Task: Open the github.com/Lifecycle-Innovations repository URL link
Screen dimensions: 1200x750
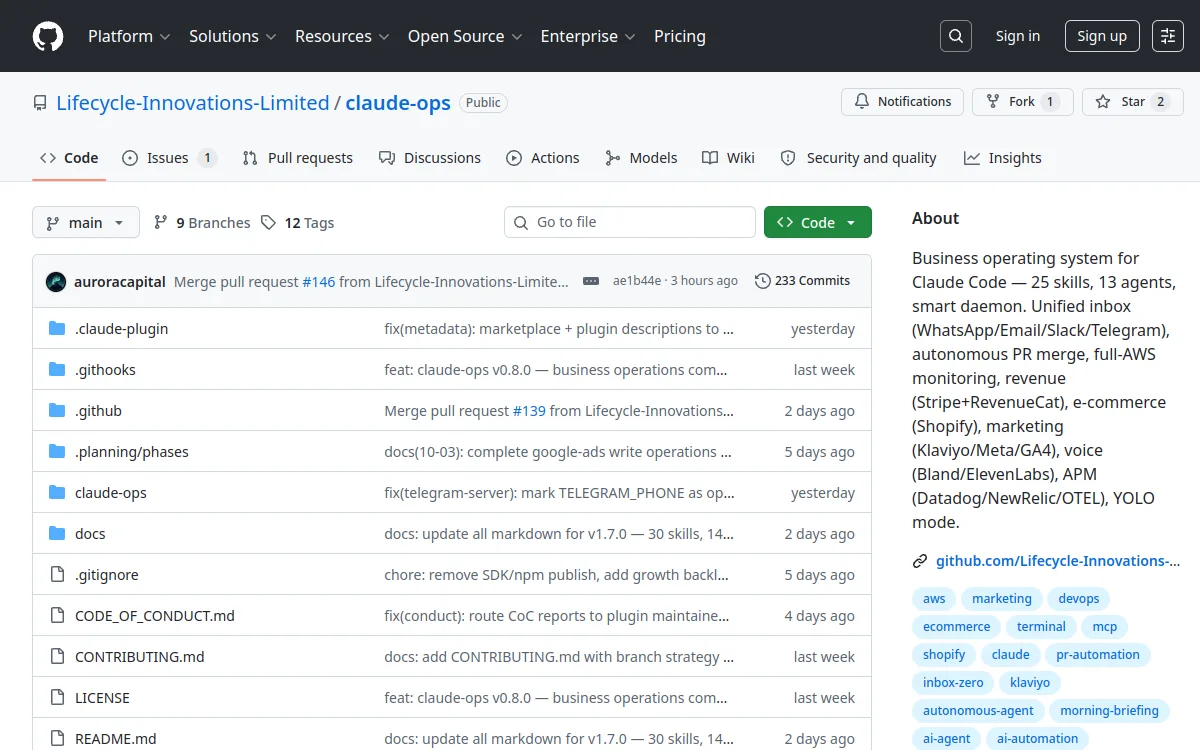Action: [x=1058, y=561]
